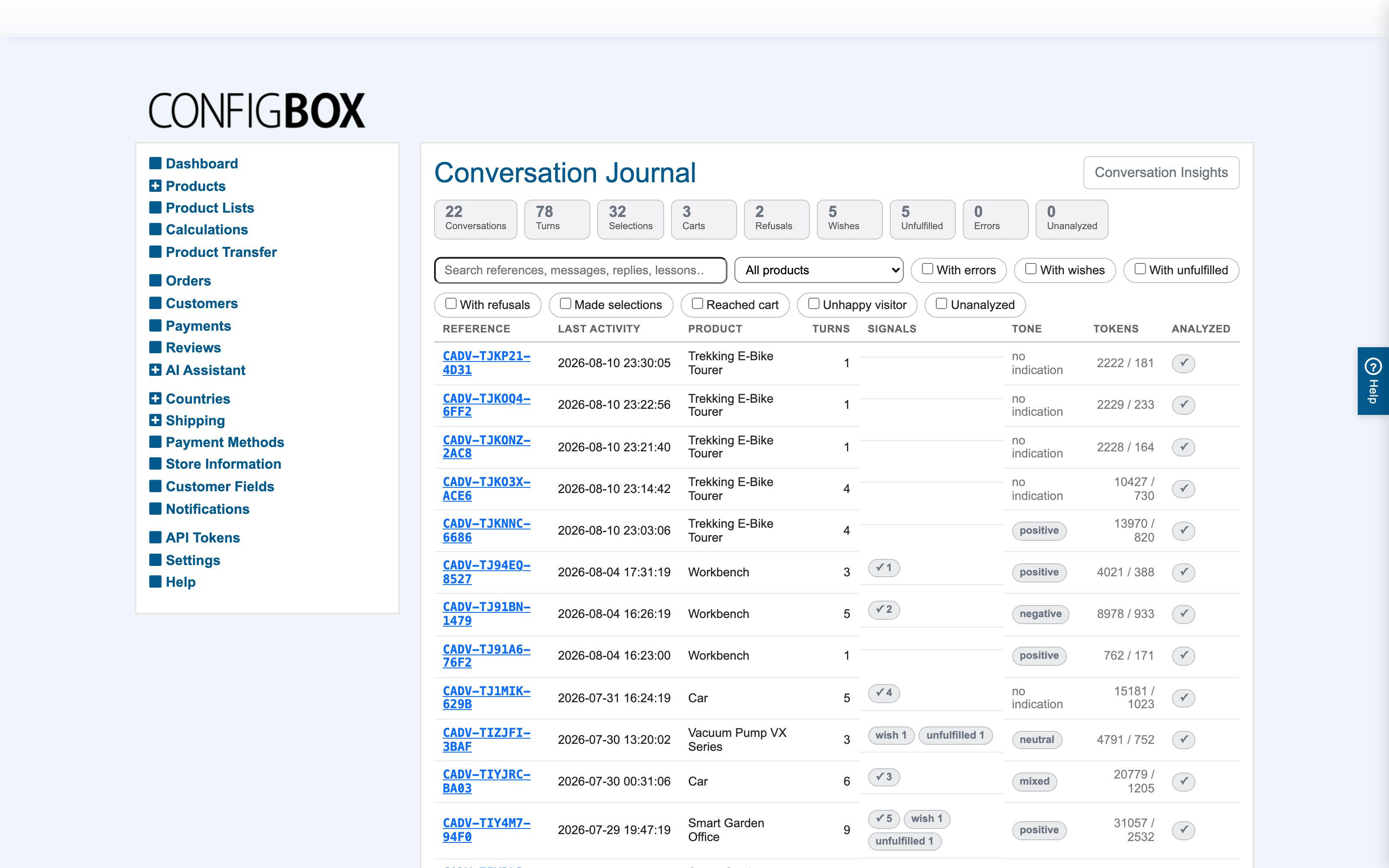Screen dimensions: 1389x868
Task: Click the search references input field
Action: click(580, 270)
